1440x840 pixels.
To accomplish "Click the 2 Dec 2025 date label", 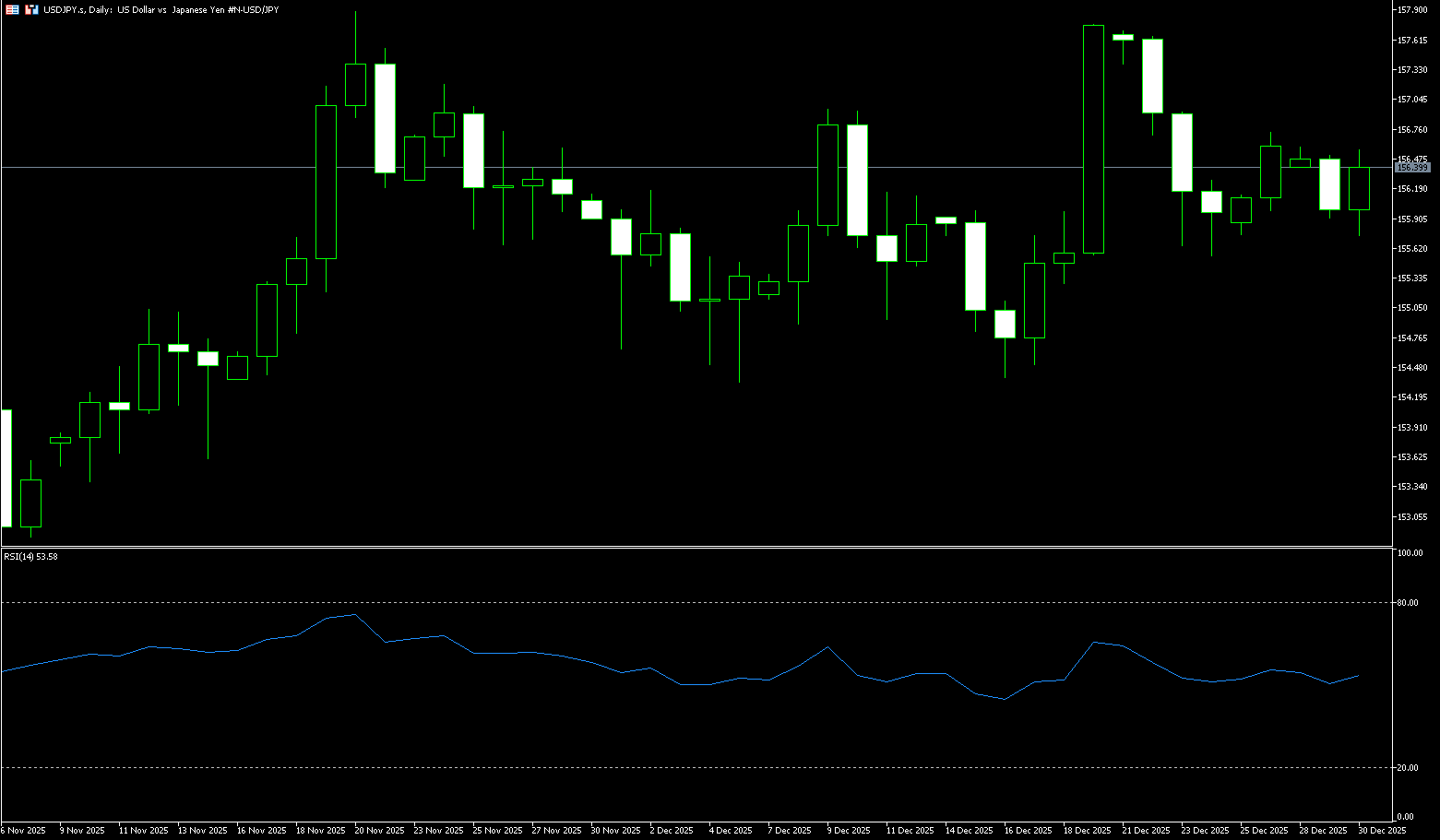I will tap(672, 831).
